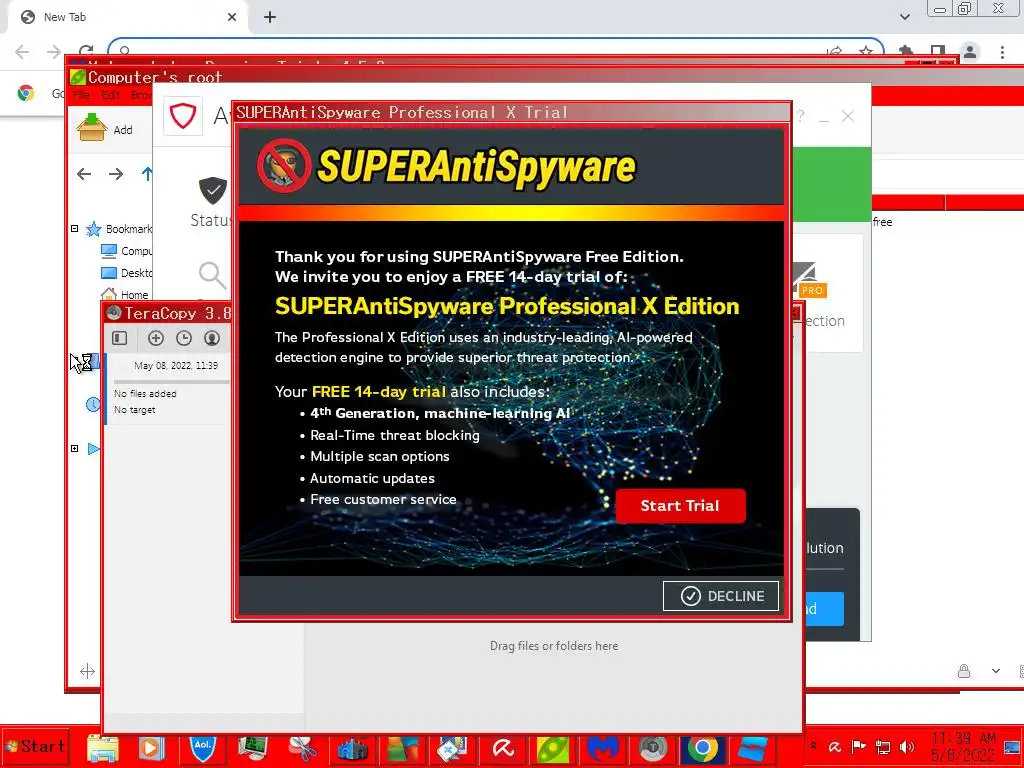Image resolution: width=1024 pixels, height=768 pixels.
Task: Decline the SUPERAntiSpyware trial offer
Action: point(721,596)
